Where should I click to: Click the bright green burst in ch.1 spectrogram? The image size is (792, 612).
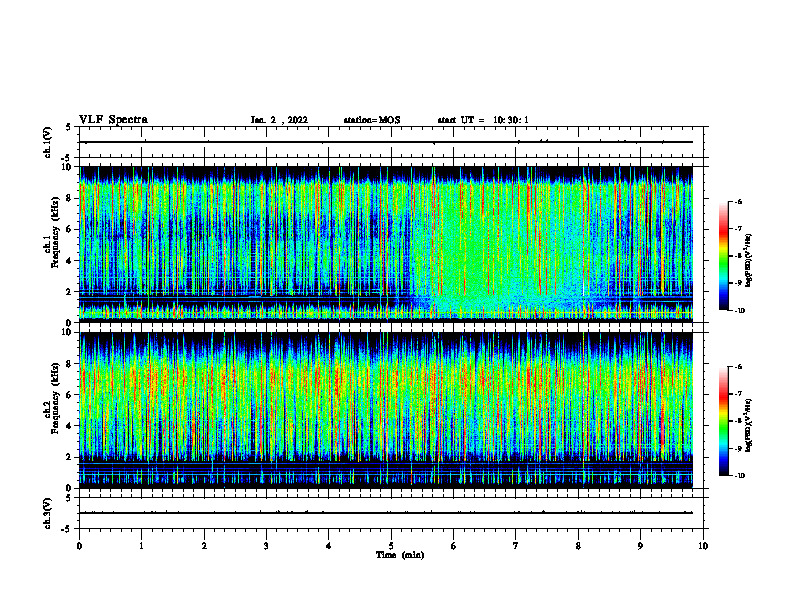pos(472,247)
